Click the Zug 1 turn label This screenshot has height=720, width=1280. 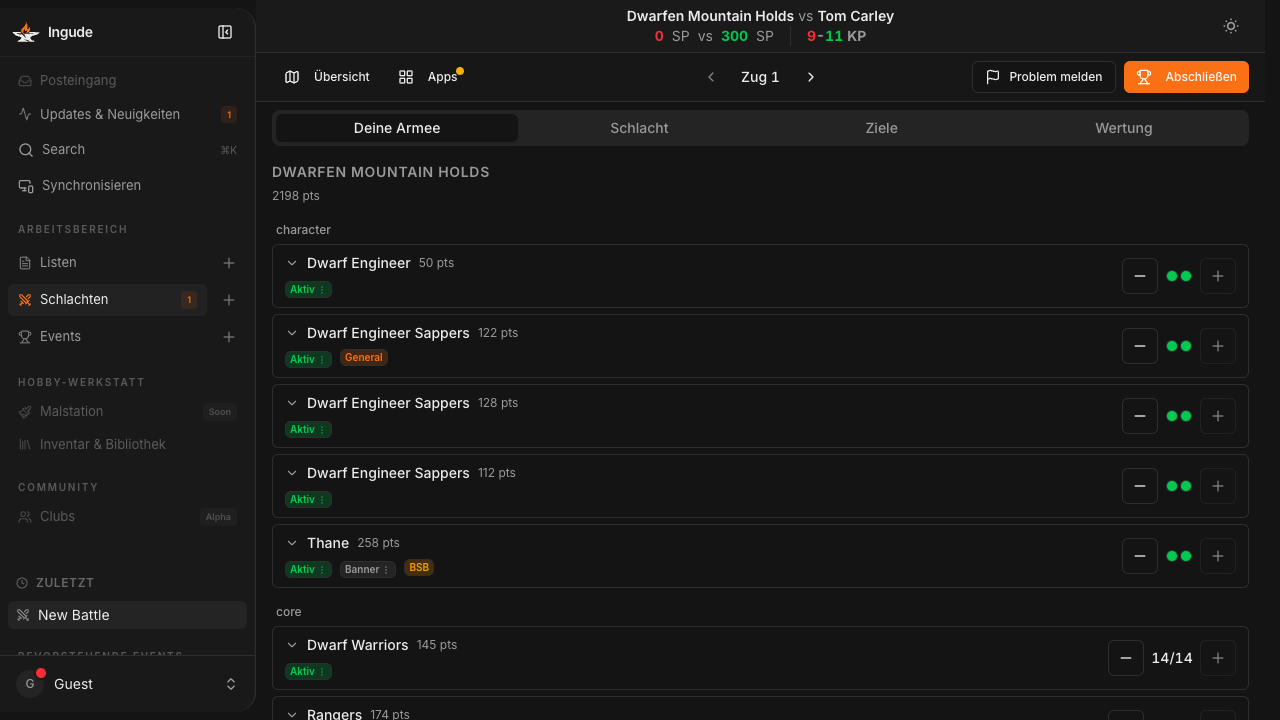(x=760, y=77)
